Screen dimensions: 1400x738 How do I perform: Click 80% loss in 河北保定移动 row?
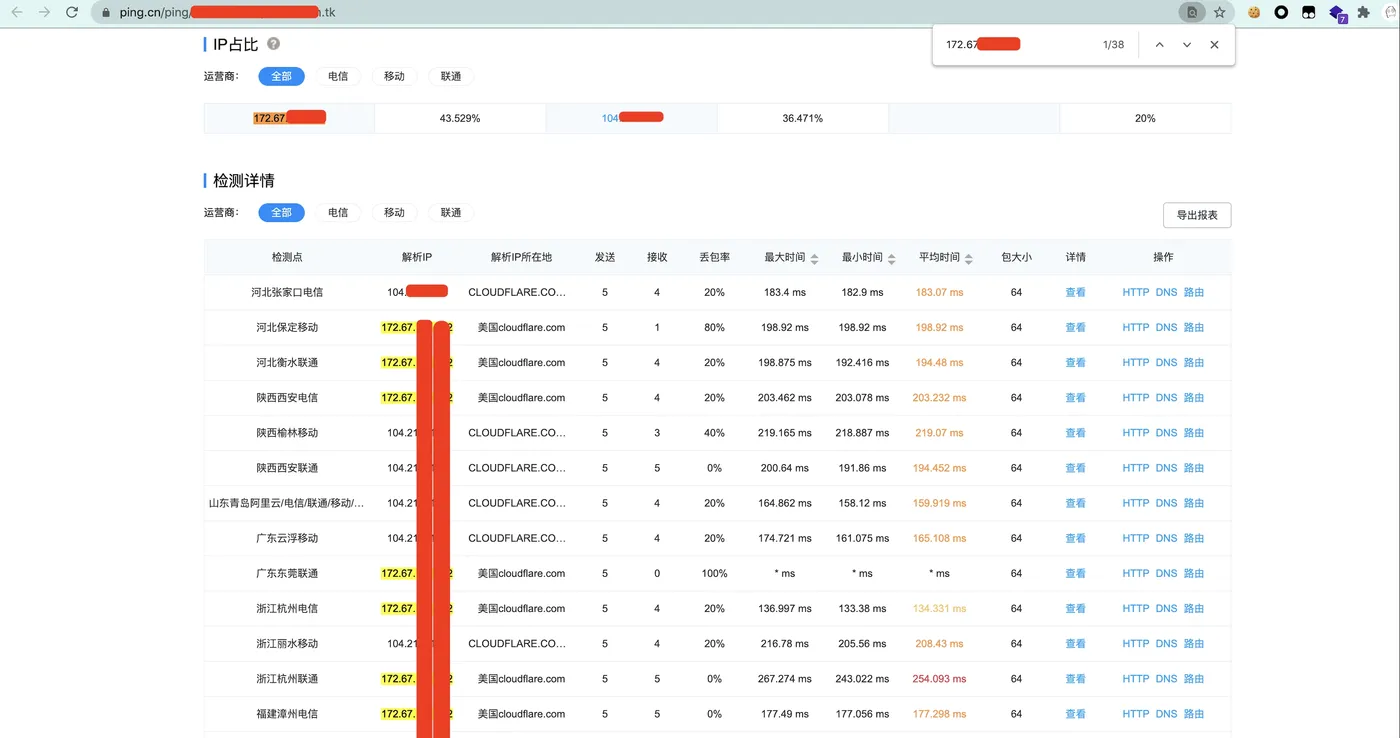(714, 327)
